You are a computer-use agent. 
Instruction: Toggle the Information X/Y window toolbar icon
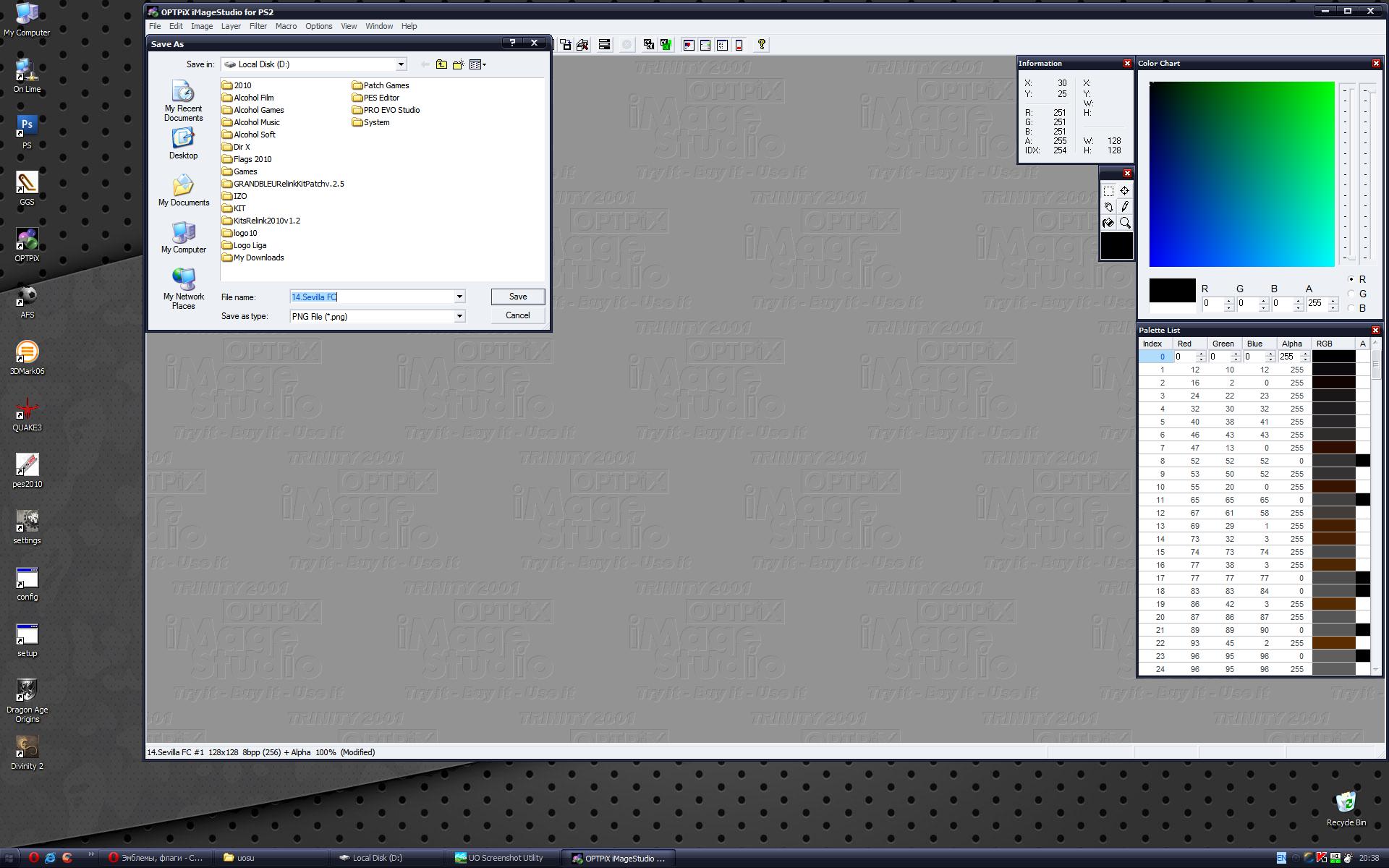(722, 45)
